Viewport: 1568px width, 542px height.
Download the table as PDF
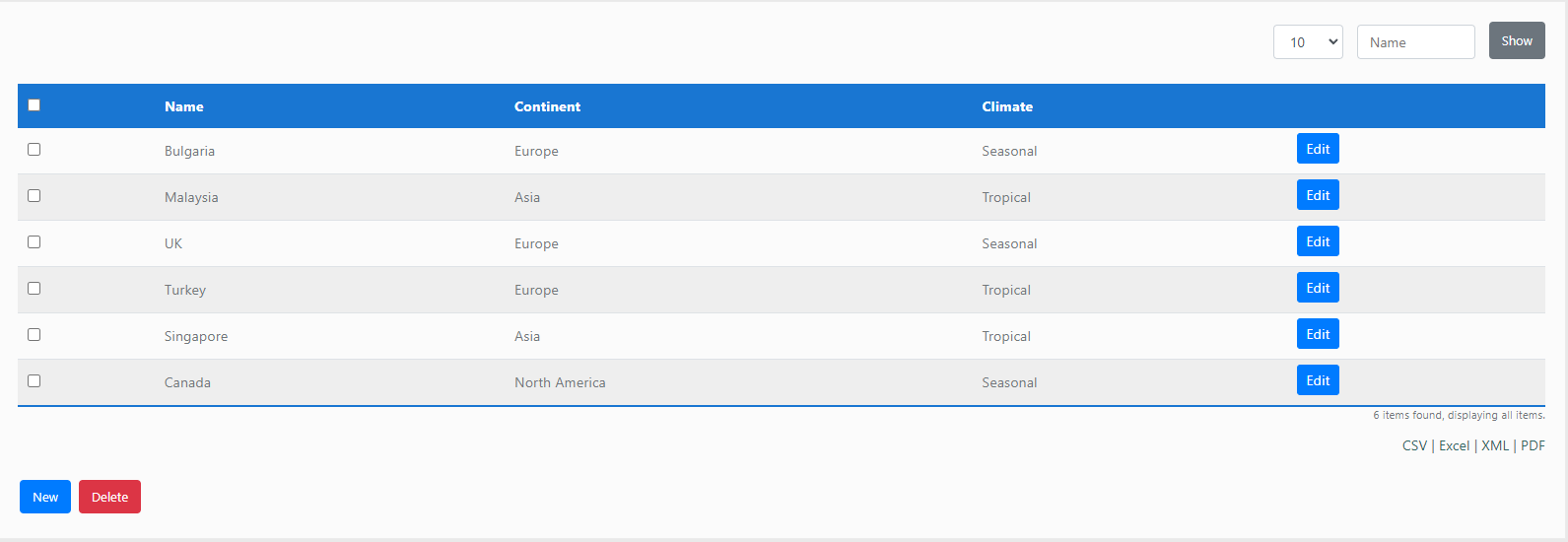[1533, 445]
